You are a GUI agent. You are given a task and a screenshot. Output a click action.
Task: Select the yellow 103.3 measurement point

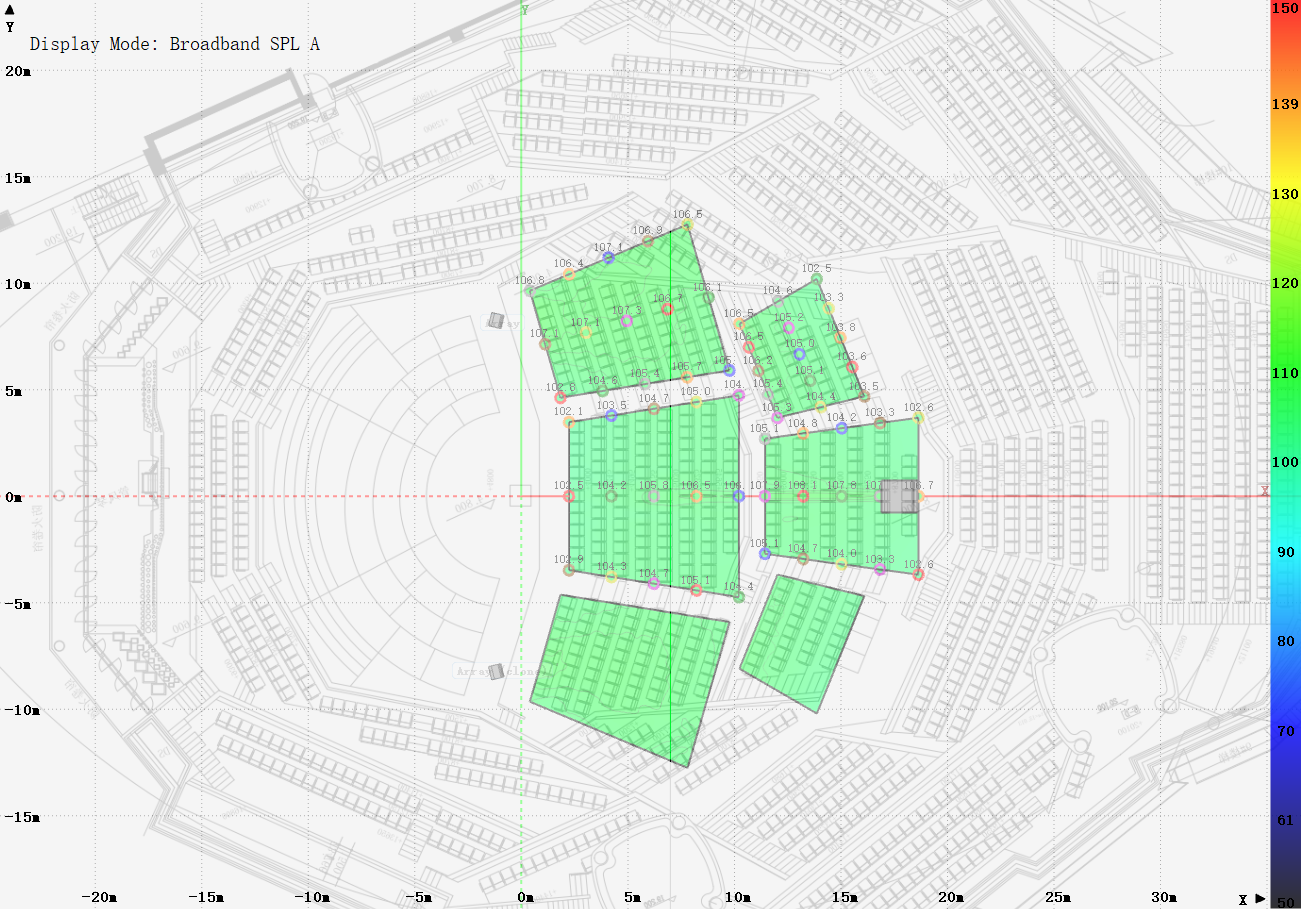click(829, 308)
